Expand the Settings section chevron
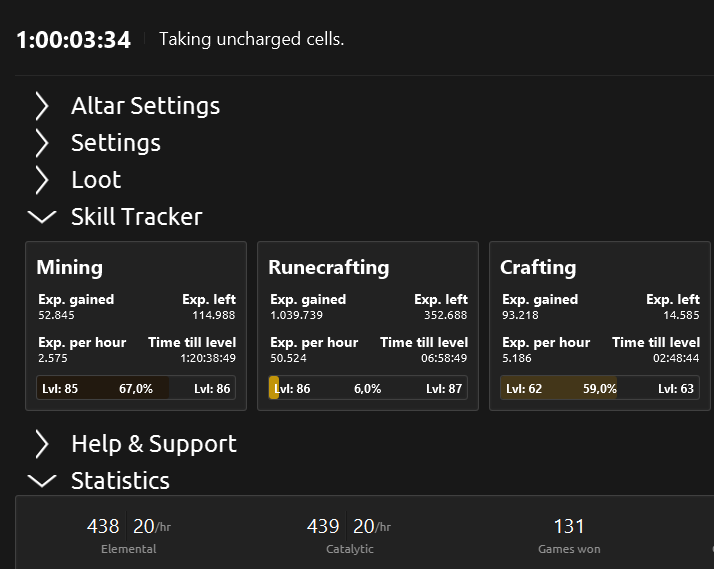The height and width of the screenshot is (569, 714). tap(42, 143)
